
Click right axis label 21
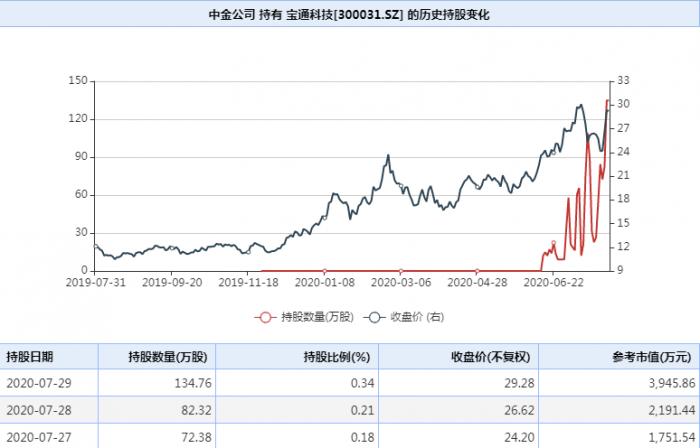coord(624,176)
